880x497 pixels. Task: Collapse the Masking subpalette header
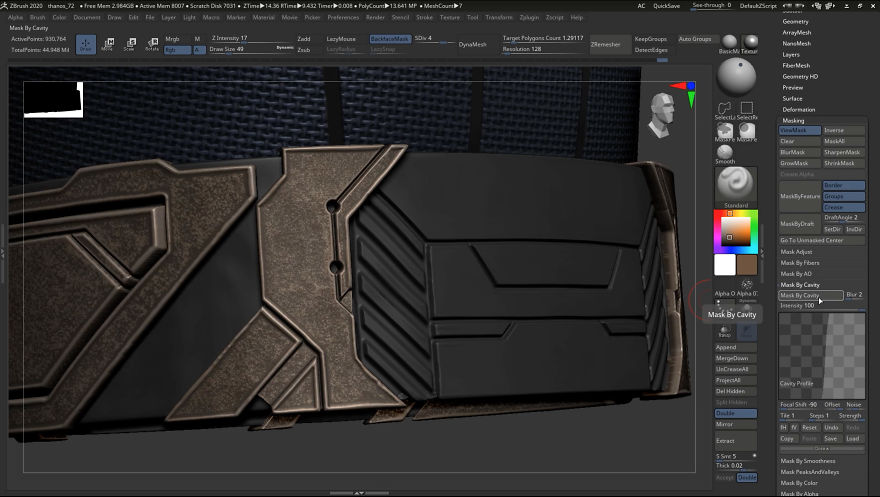click(x=793, y=120)
